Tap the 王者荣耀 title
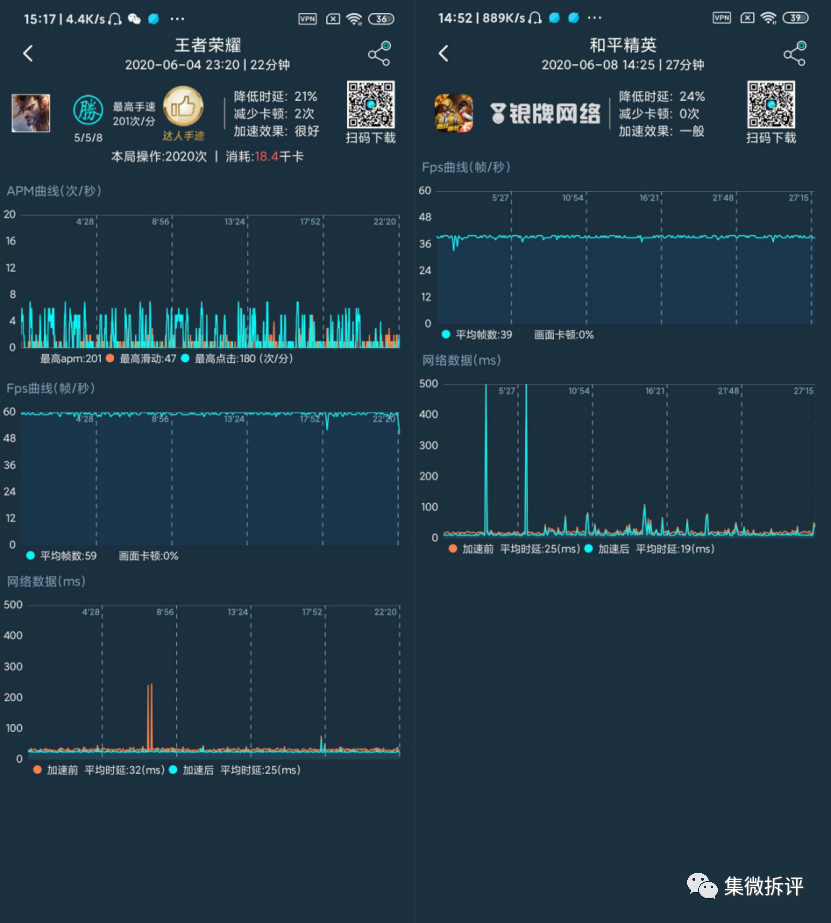Image resolution: width=831 pixels, height=923 pixels. pyautogui.click(x=208, y=45)
